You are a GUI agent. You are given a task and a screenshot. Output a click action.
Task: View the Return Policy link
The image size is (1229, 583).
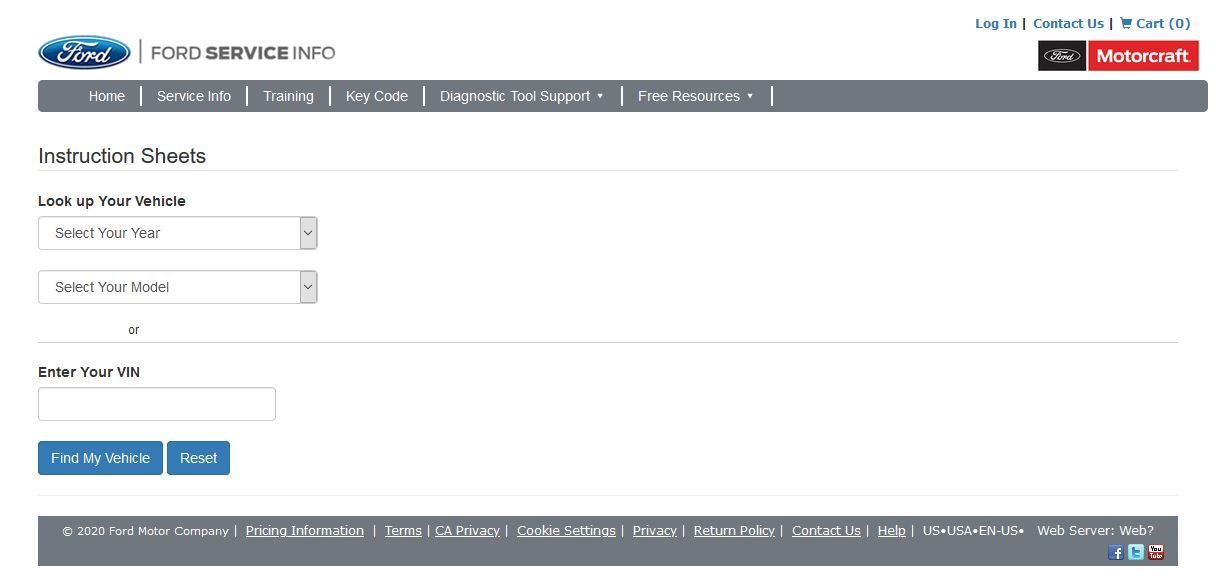(734, 531)
